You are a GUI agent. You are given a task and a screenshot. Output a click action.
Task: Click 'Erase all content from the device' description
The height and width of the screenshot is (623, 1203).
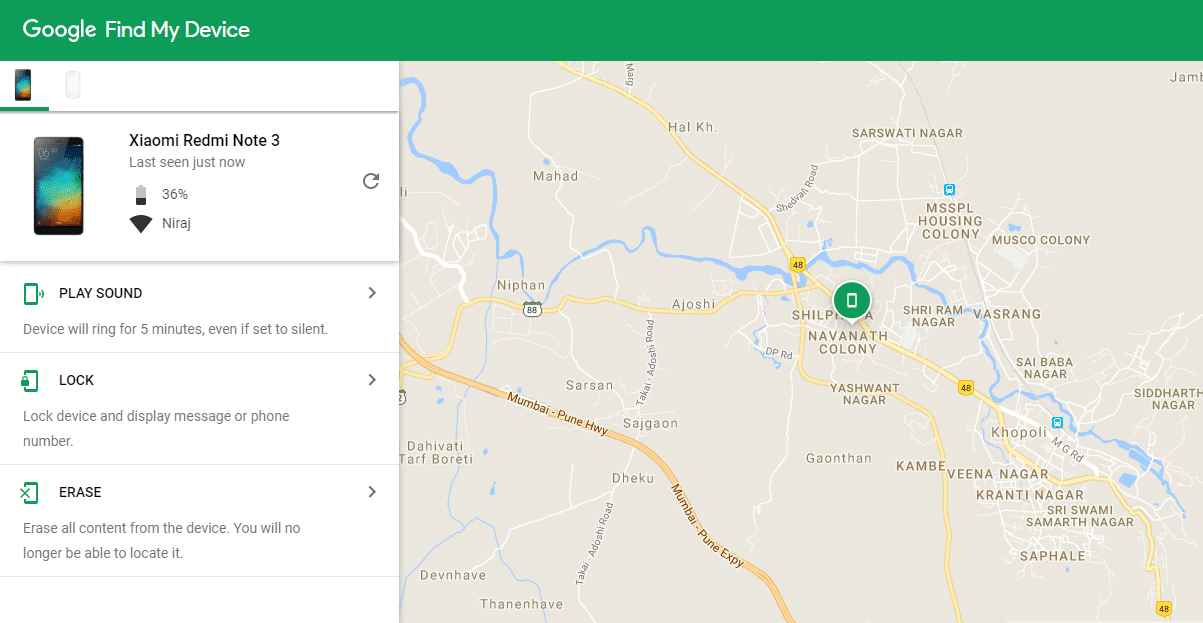tap(162, 540)
